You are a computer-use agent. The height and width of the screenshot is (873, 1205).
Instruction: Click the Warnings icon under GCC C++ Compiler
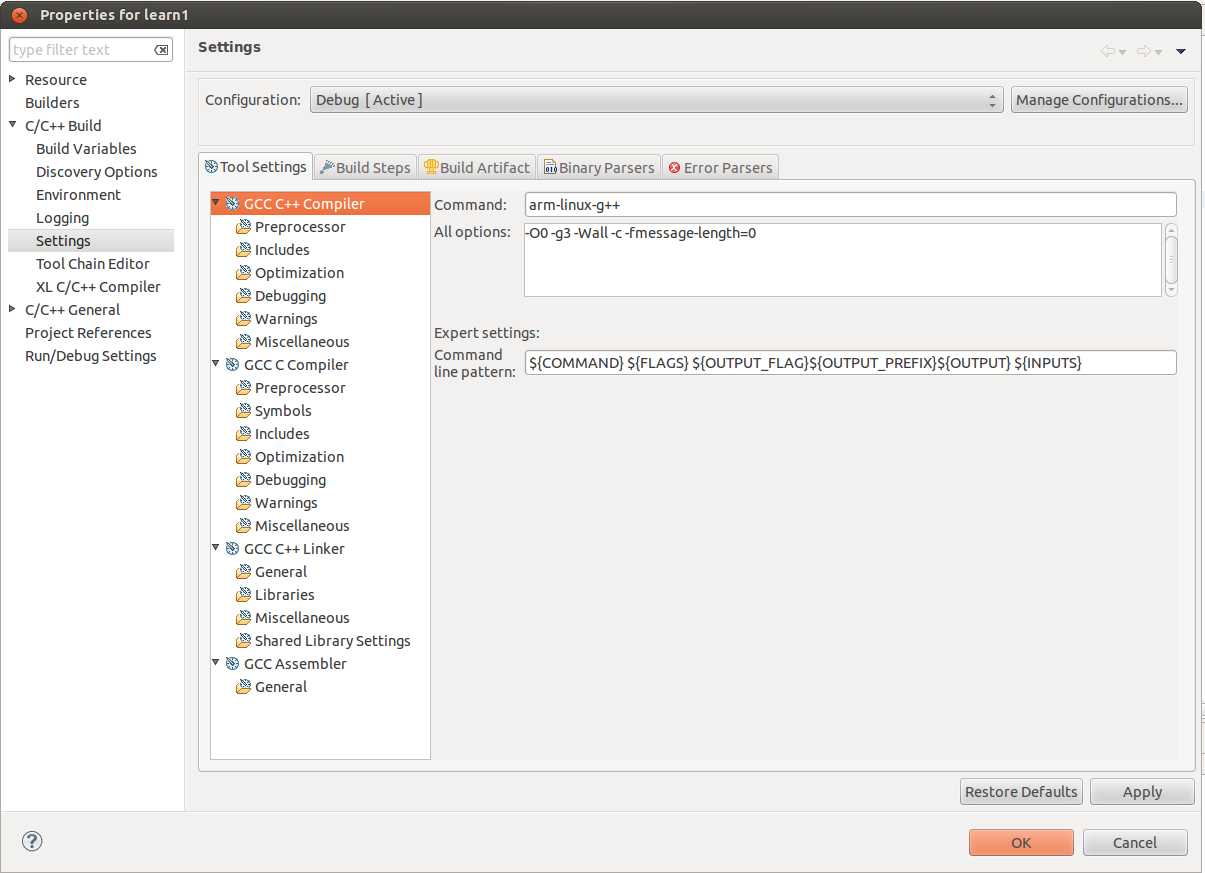[x=243, y=319]
